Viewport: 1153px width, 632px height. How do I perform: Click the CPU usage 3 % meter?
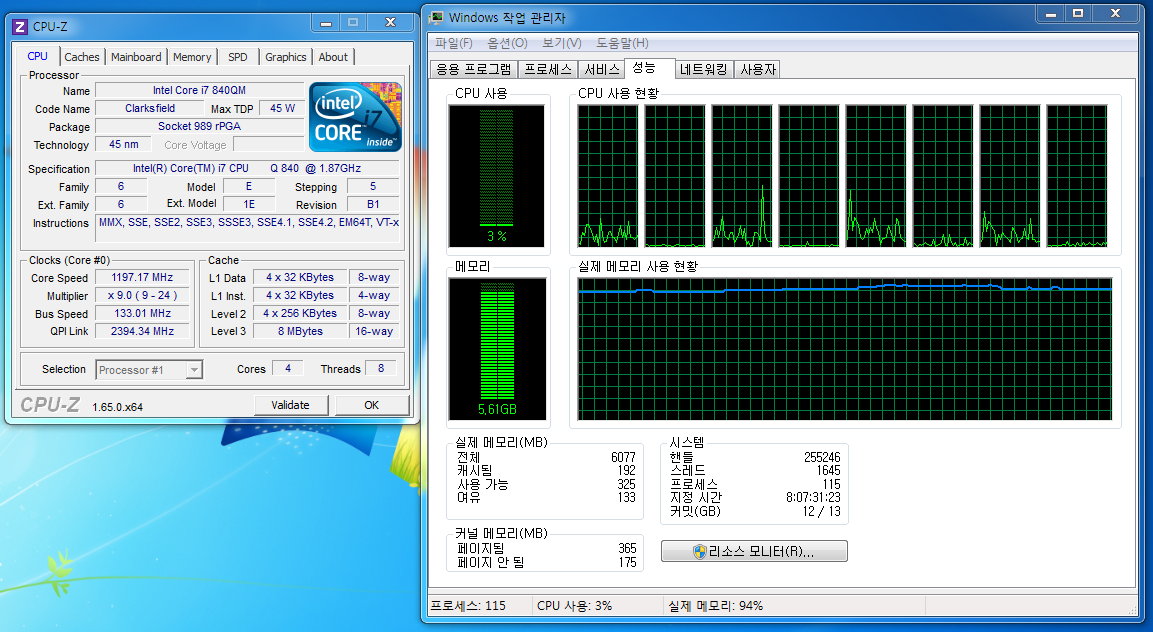496,176
